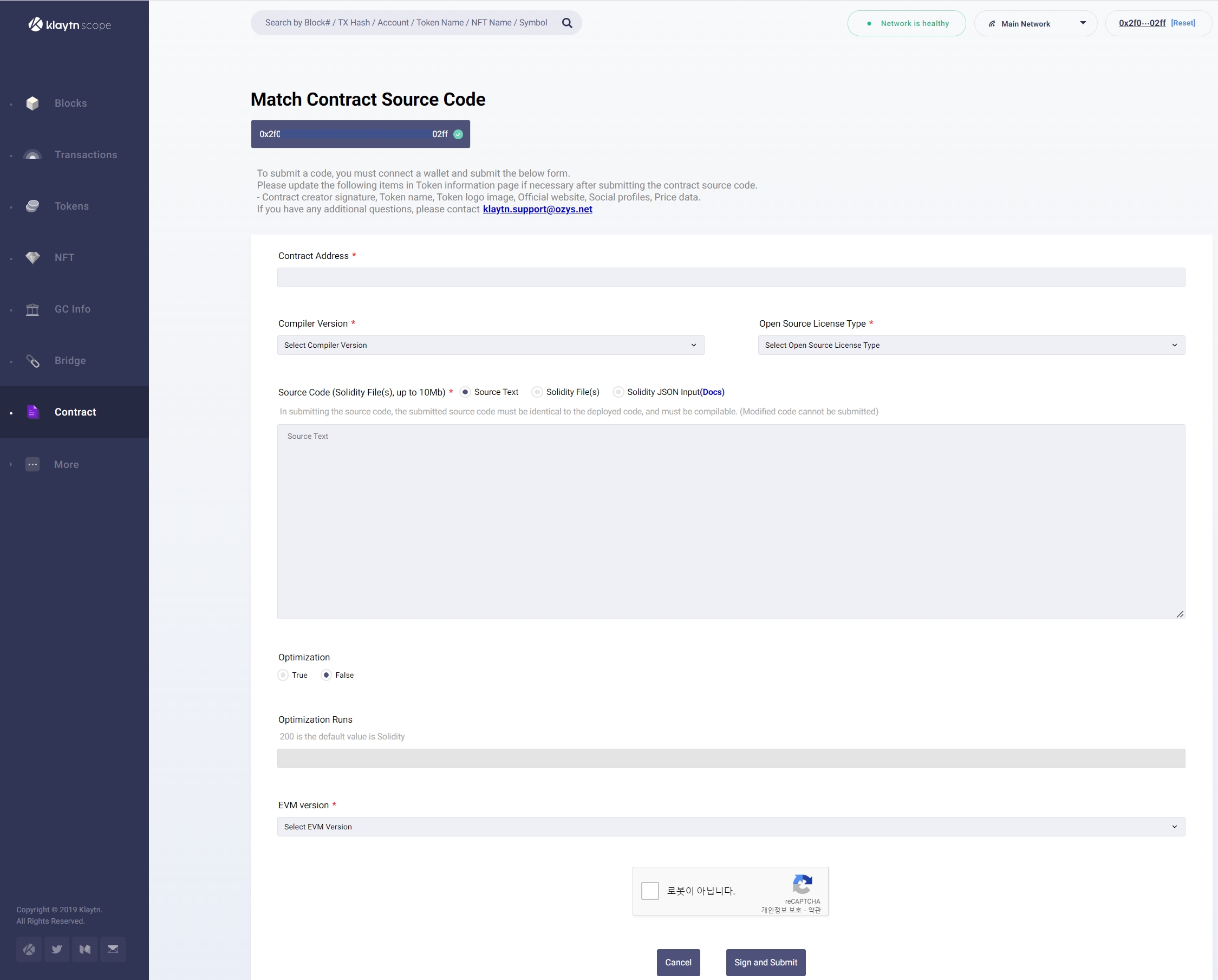Click the email envelope icon in the footer
Viewport: 1218px width, 980px height.
(x=113, y=949)
